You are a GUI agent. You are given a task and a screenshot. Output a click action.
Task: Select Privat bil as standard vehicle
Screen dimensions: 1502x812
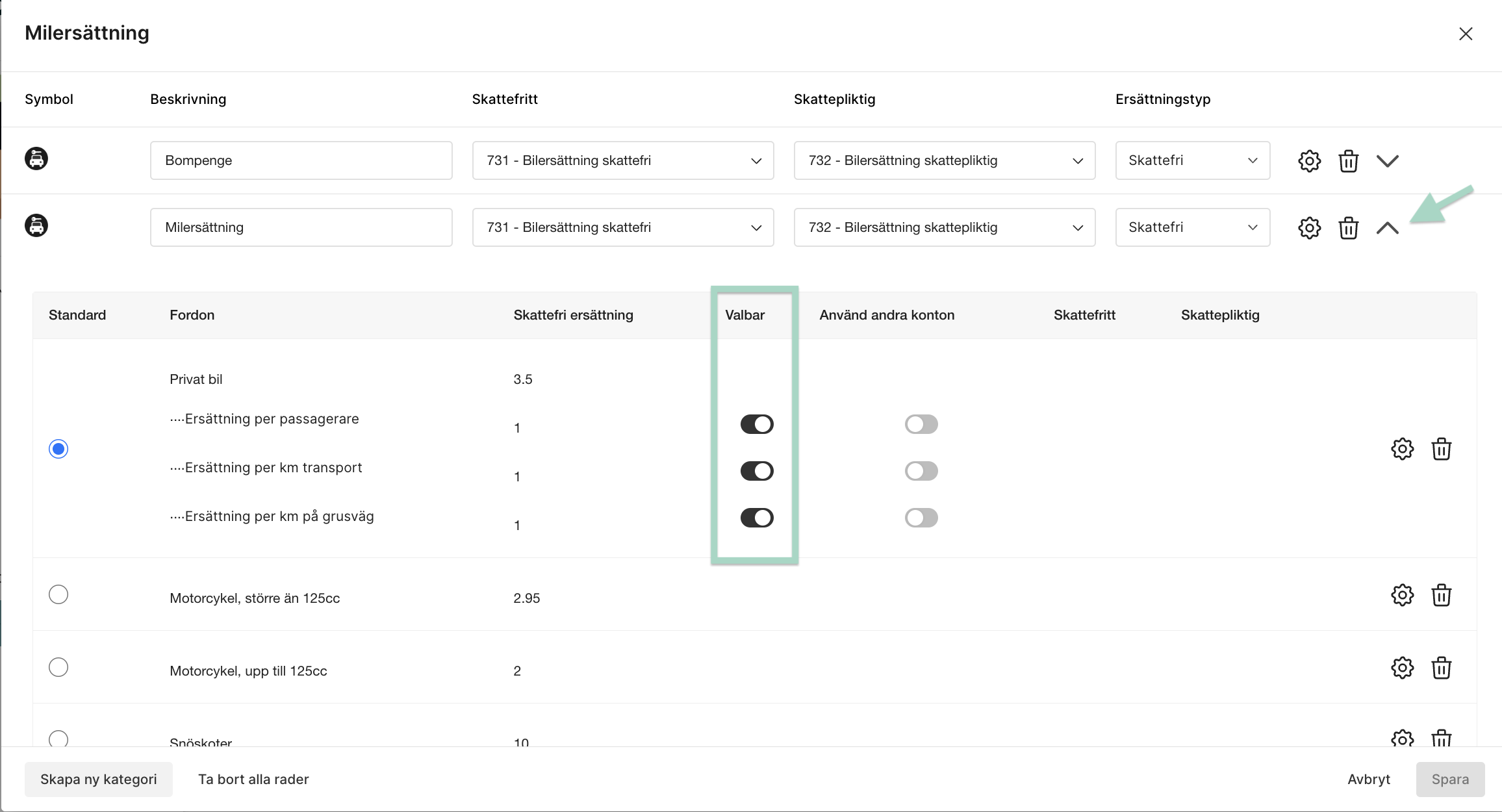[58, 449]
